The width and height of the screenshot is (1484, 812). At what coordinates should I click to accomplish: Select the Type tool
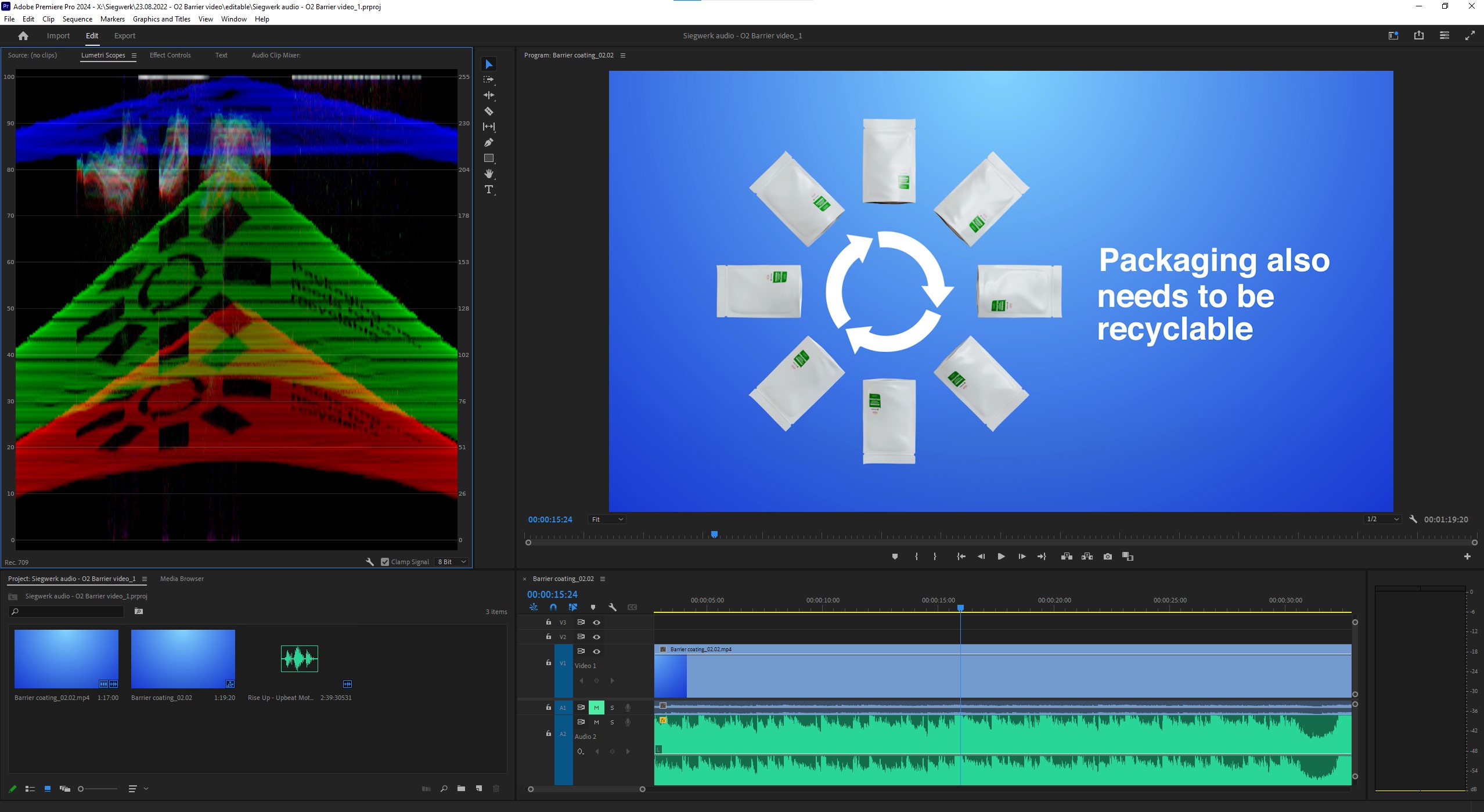[x=489, y=190]
